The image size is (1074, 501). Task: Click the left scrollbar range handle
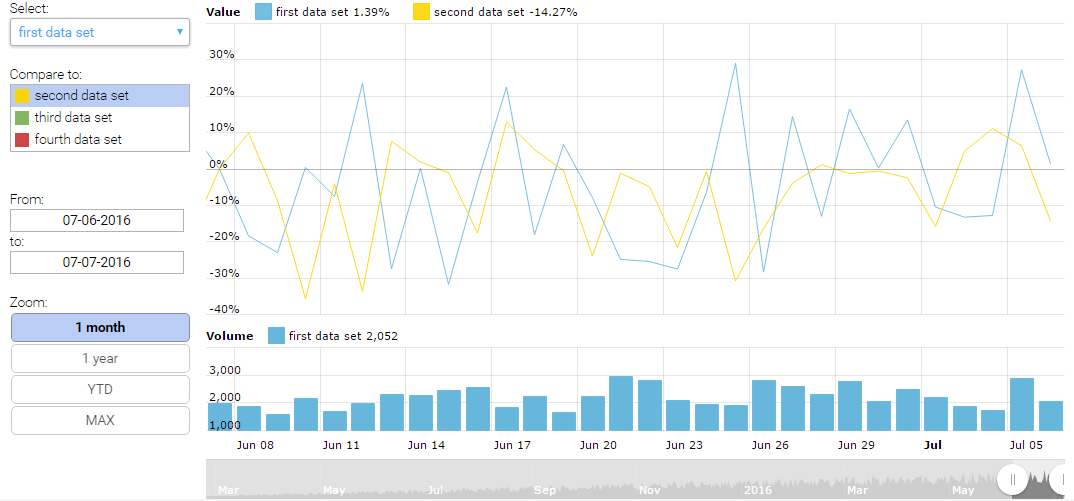pyautogui.click(x=1013, y=480)
